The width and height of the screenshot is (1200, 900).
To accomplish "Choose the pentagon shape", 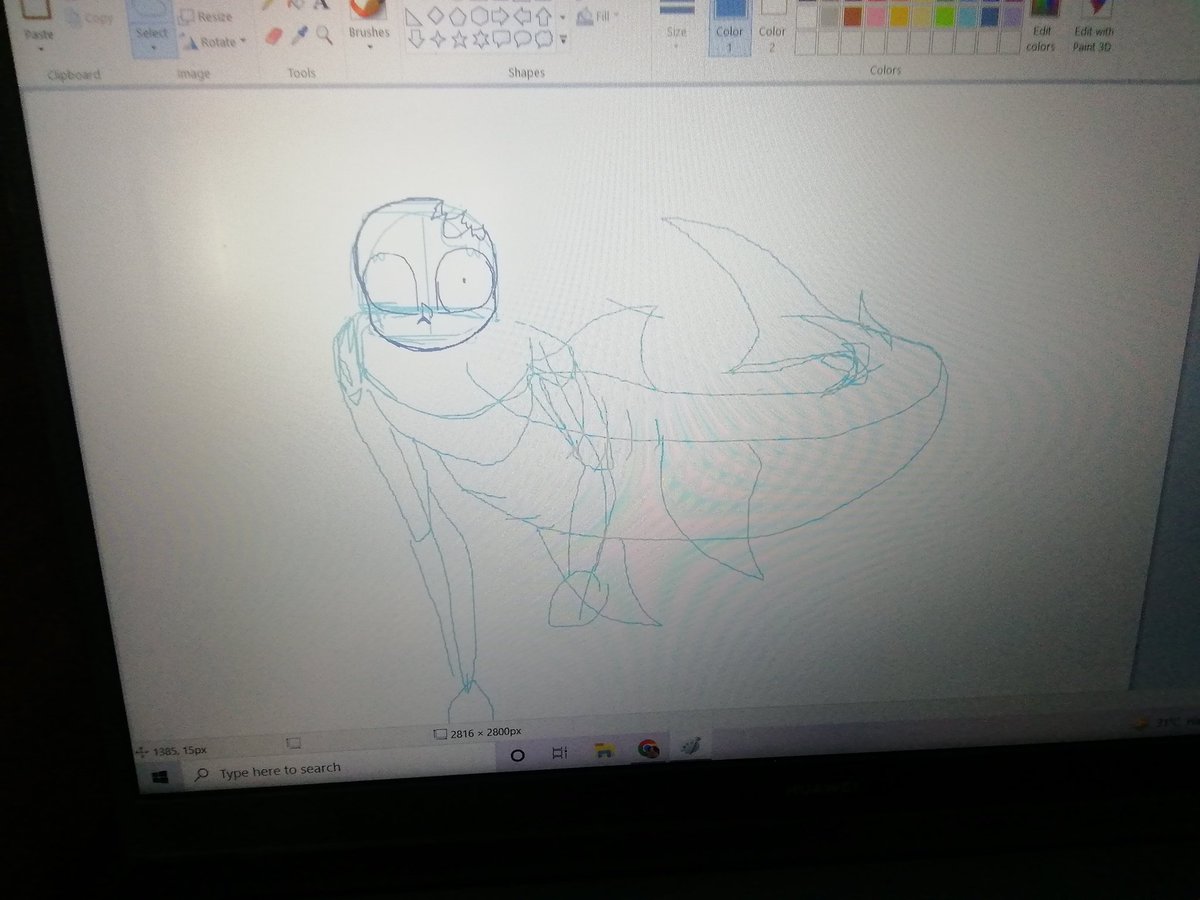I will coord(456,16).
